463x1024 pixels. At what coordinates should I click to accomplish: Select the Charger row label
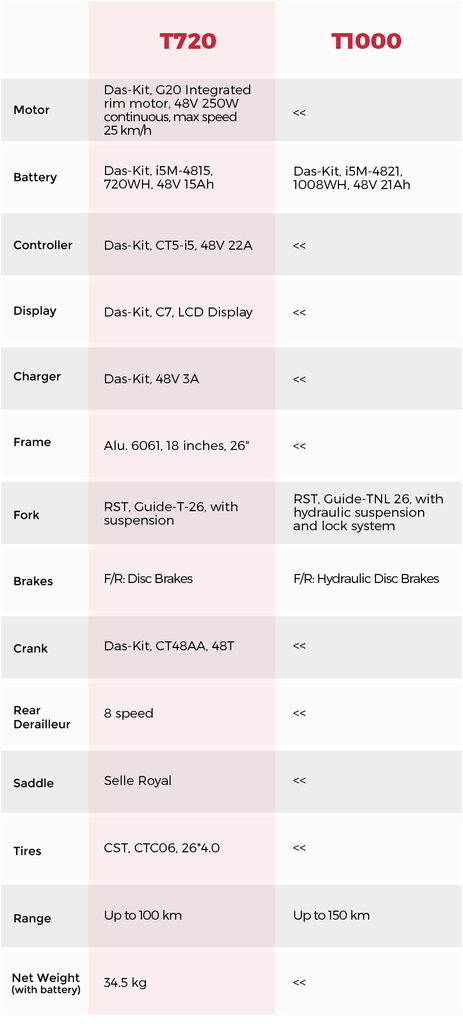point(37,376)
